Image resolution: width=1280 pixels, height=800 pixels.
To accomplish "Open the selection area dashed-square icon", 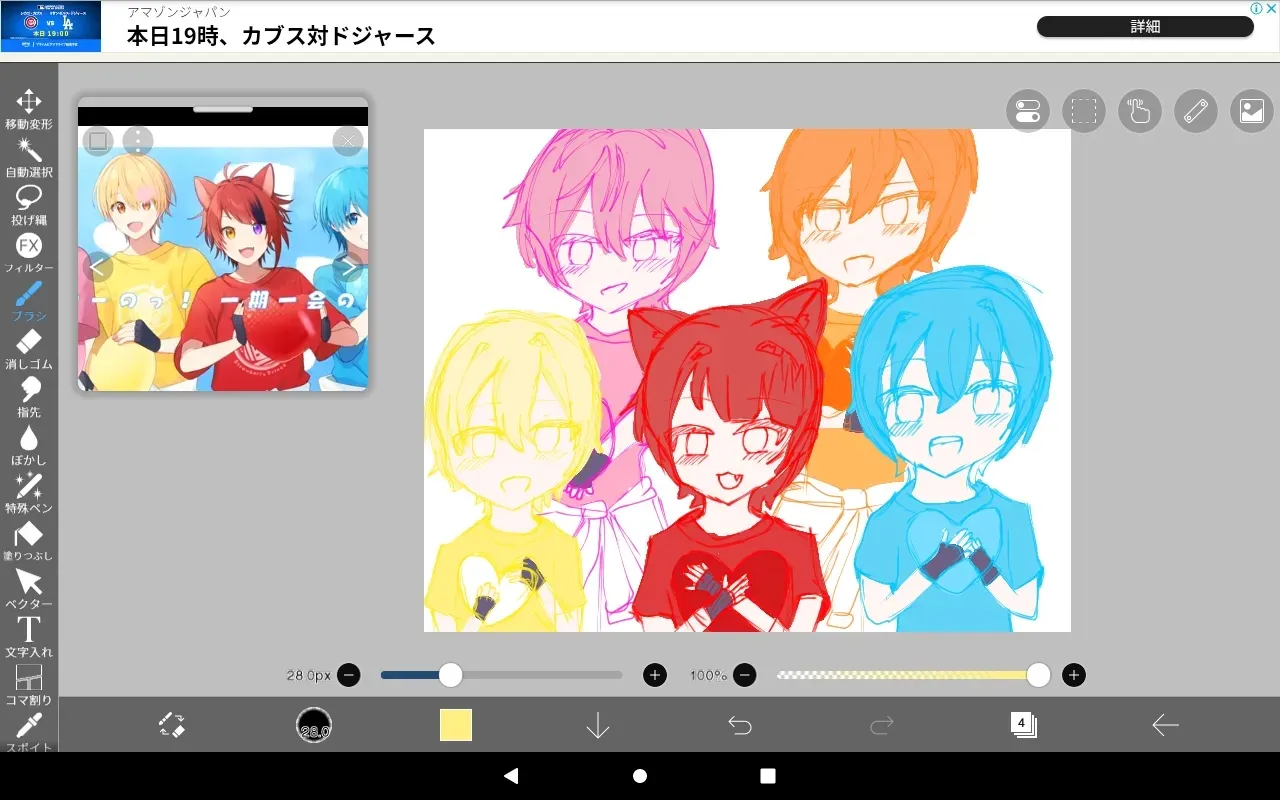I will pos(1084,111).
